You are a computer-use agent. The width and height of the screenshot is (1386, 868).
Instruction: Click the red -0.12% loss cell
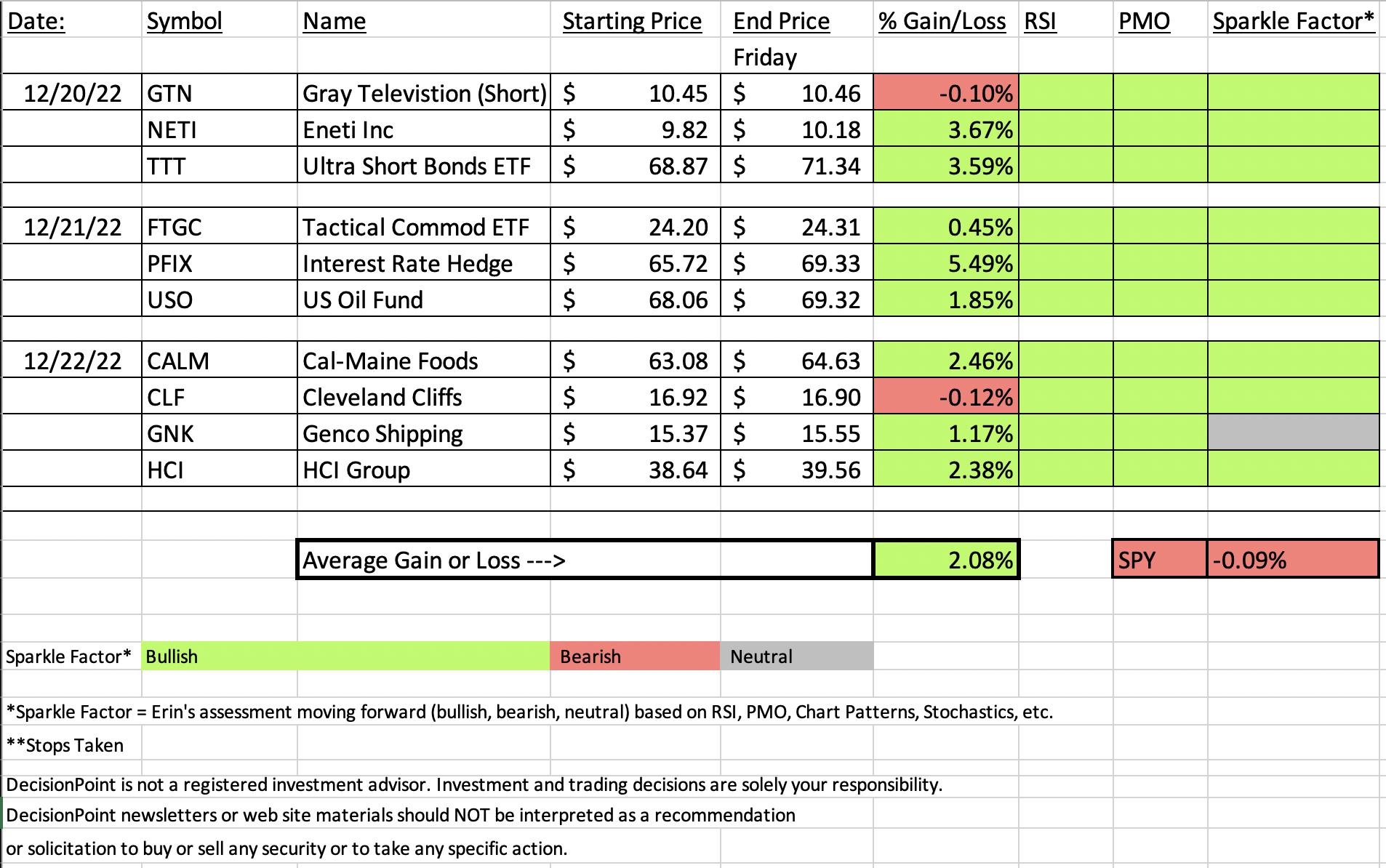coord(945,397)
